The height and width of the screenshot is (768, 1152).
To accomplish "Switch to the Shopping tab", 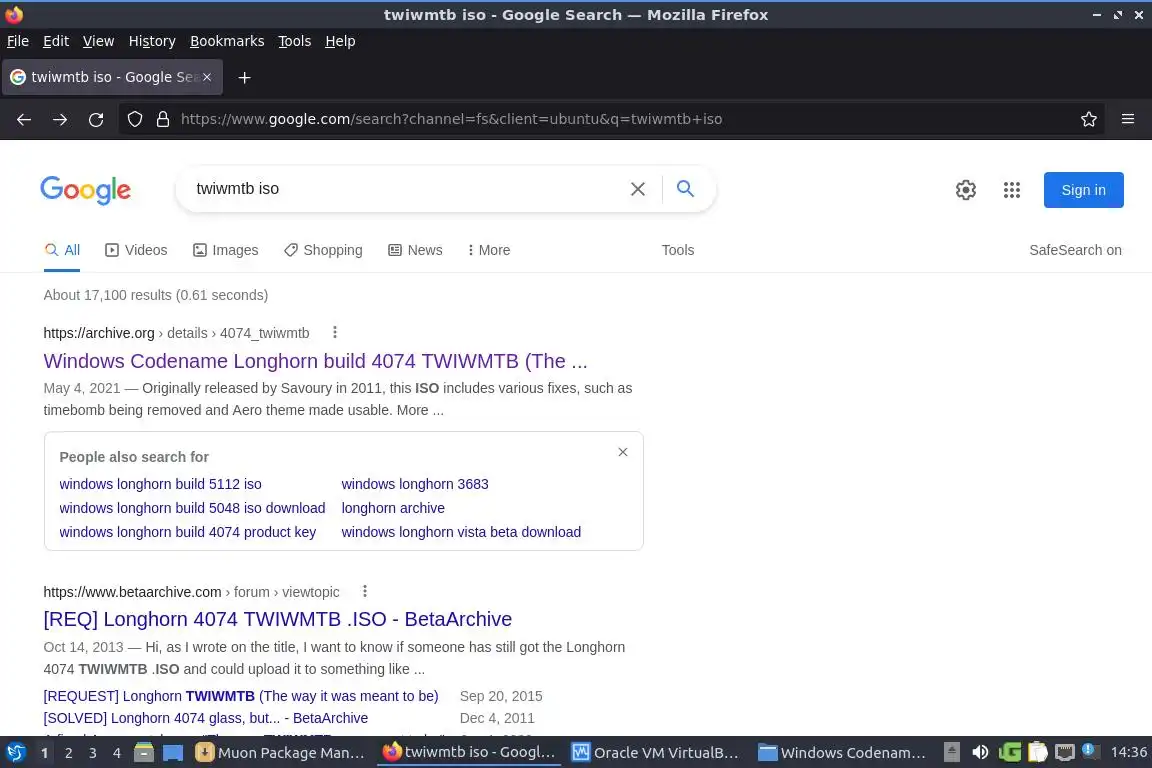I will [323, 250].
